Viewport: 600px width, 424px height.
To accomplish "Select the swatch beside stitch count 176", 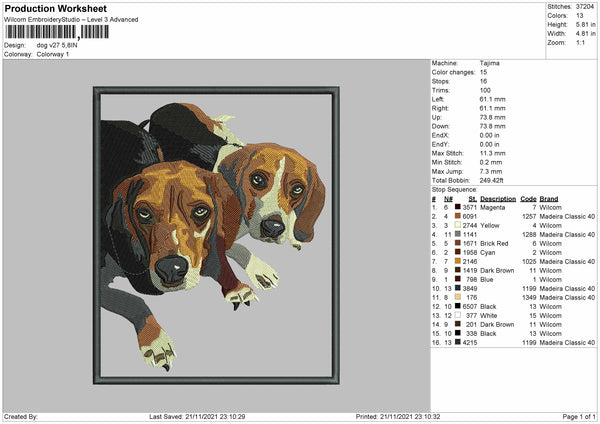I will (457, 297).
